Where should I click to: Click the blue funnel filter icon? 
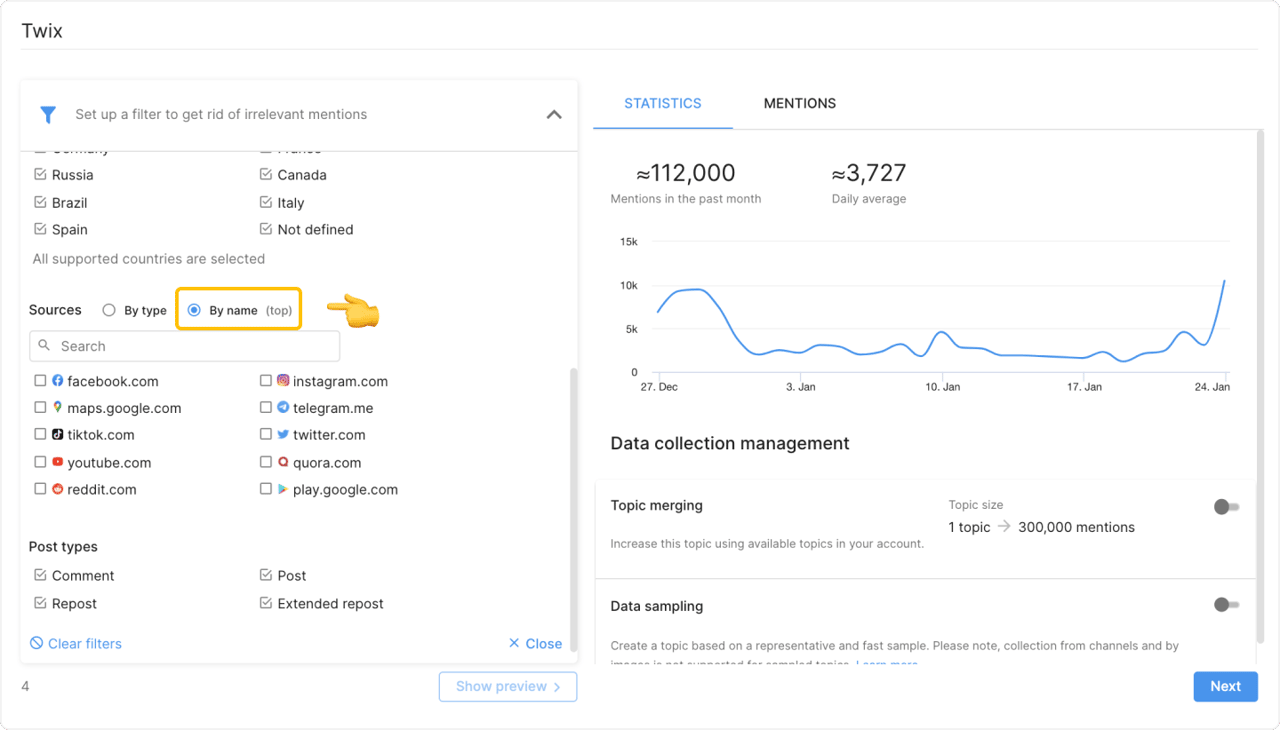tap(47, 114)
